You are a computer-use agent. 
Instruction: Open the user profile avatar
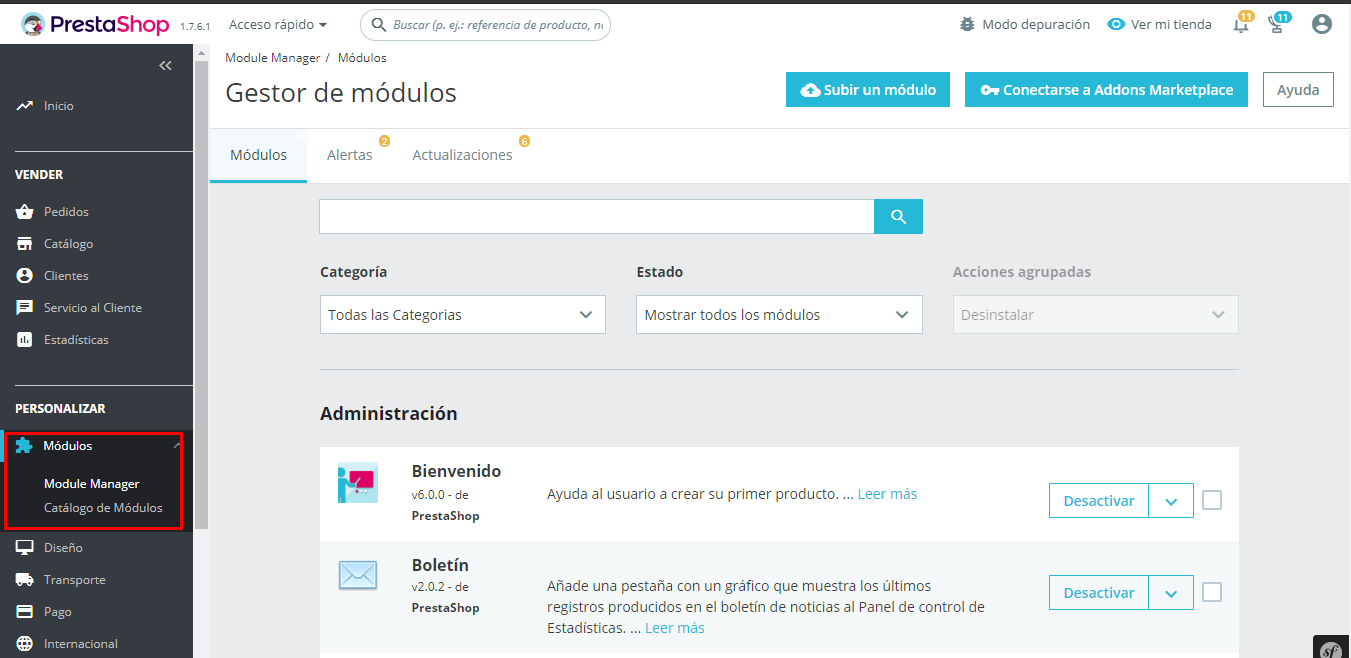[x=1322, y=24]
